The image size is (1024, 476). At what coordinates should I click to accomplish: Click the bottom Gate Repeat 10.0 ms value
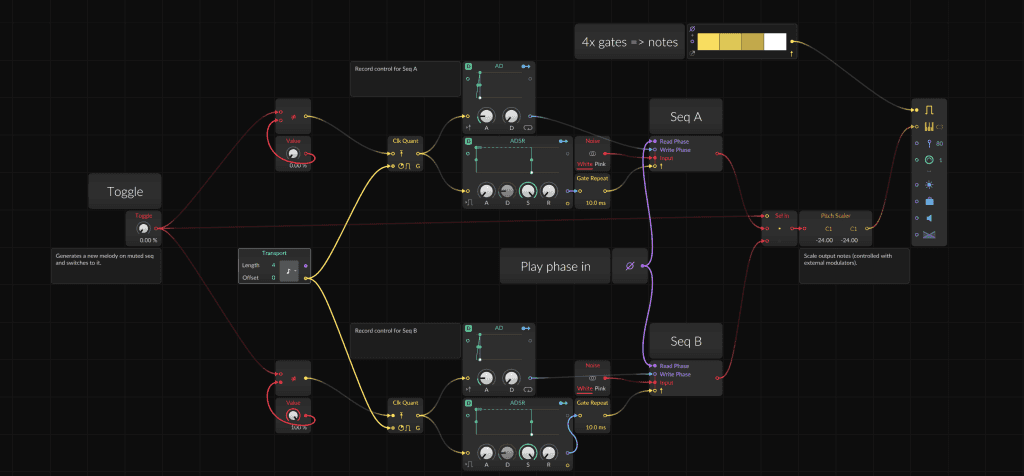point(595,428)
